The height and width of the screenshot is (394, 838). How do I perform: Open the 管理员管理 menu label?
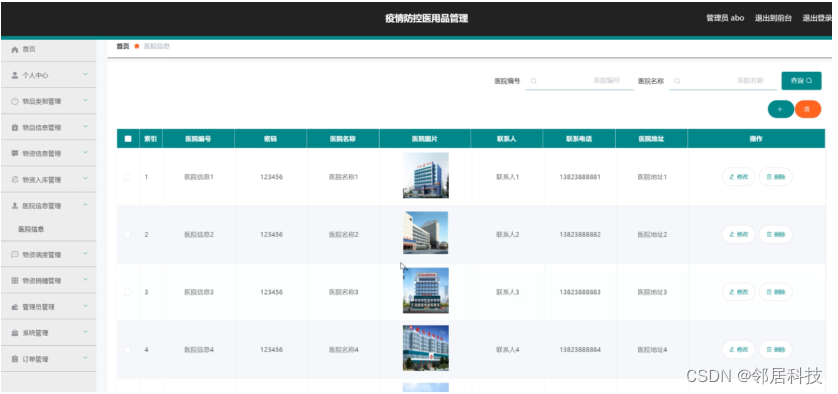(38, 307)
